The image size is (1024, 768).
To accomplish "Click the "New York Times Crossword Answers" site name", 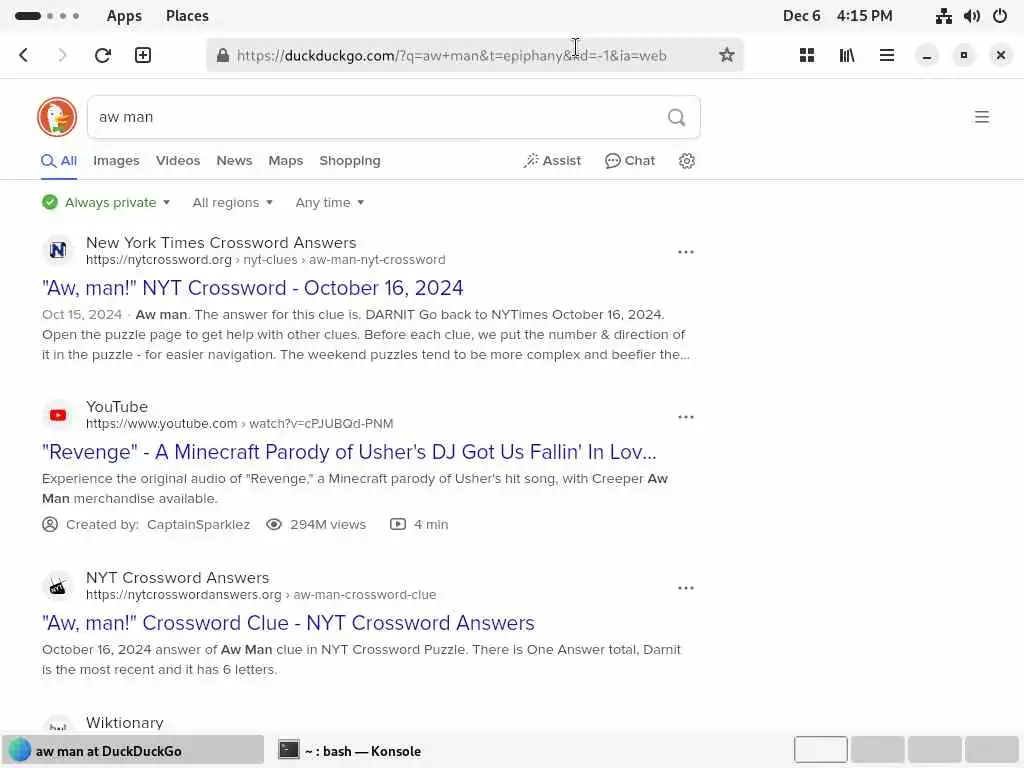I will pyautogui.click(x=221, y=243).
